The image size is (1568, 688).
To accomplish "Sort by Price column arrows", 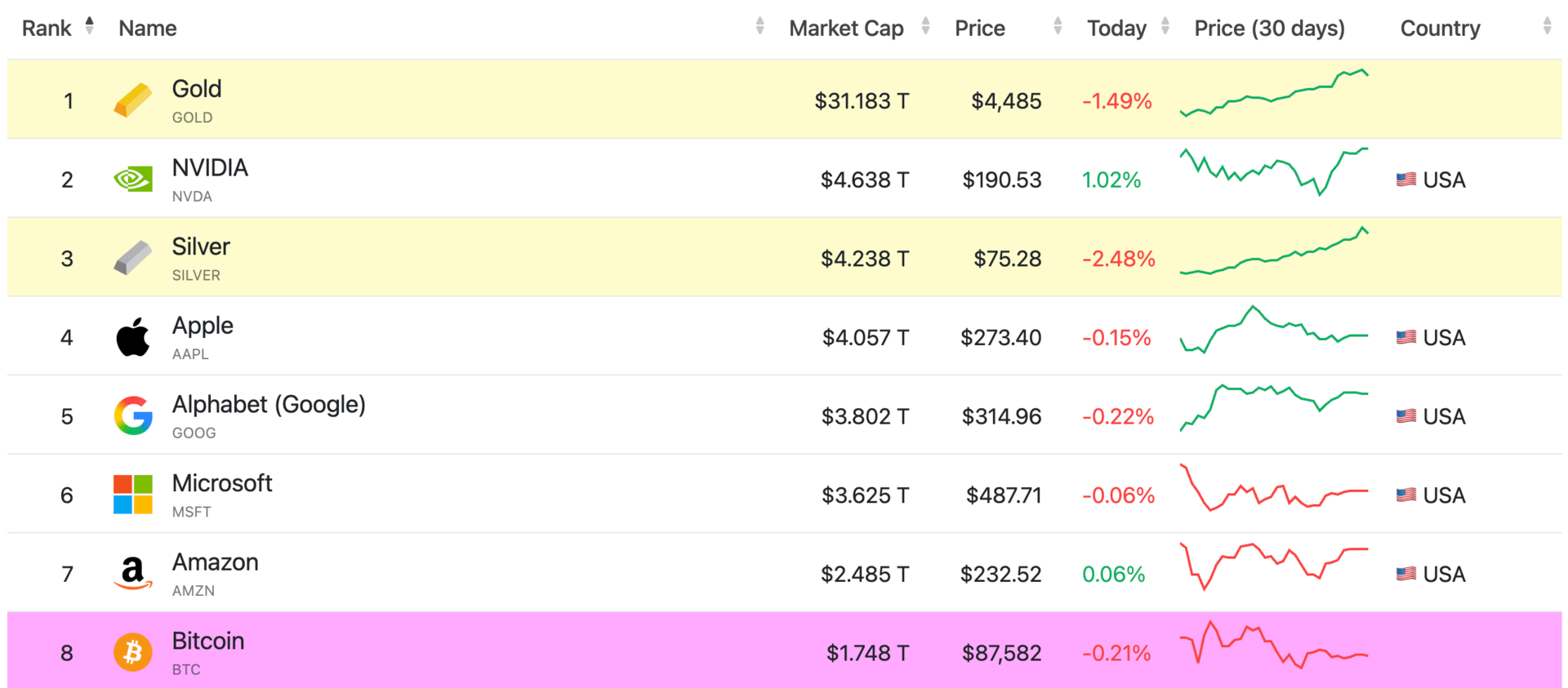I will (1058, 26).
